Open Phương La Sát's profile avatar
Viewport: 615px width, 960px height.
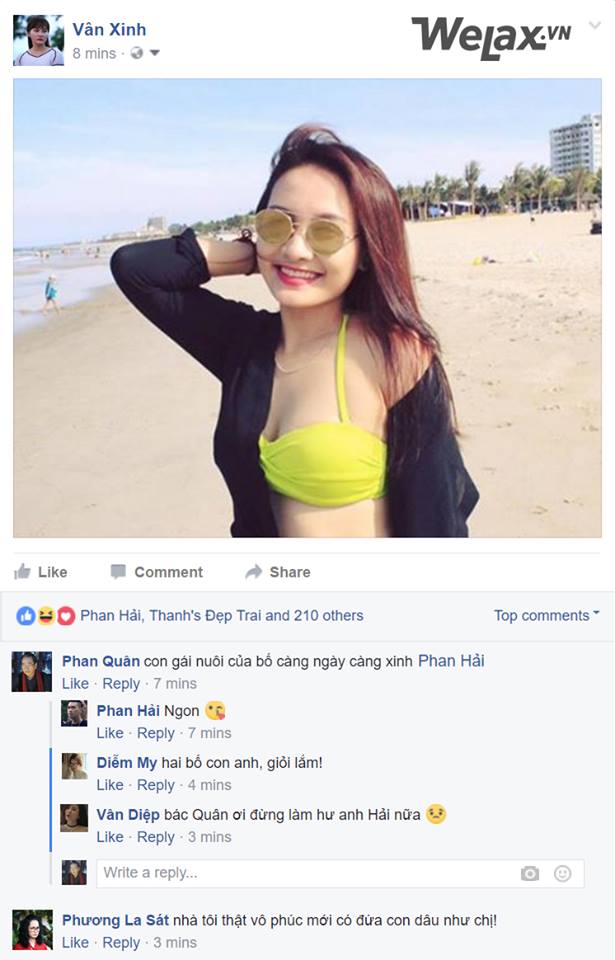(x=32, y=930)
